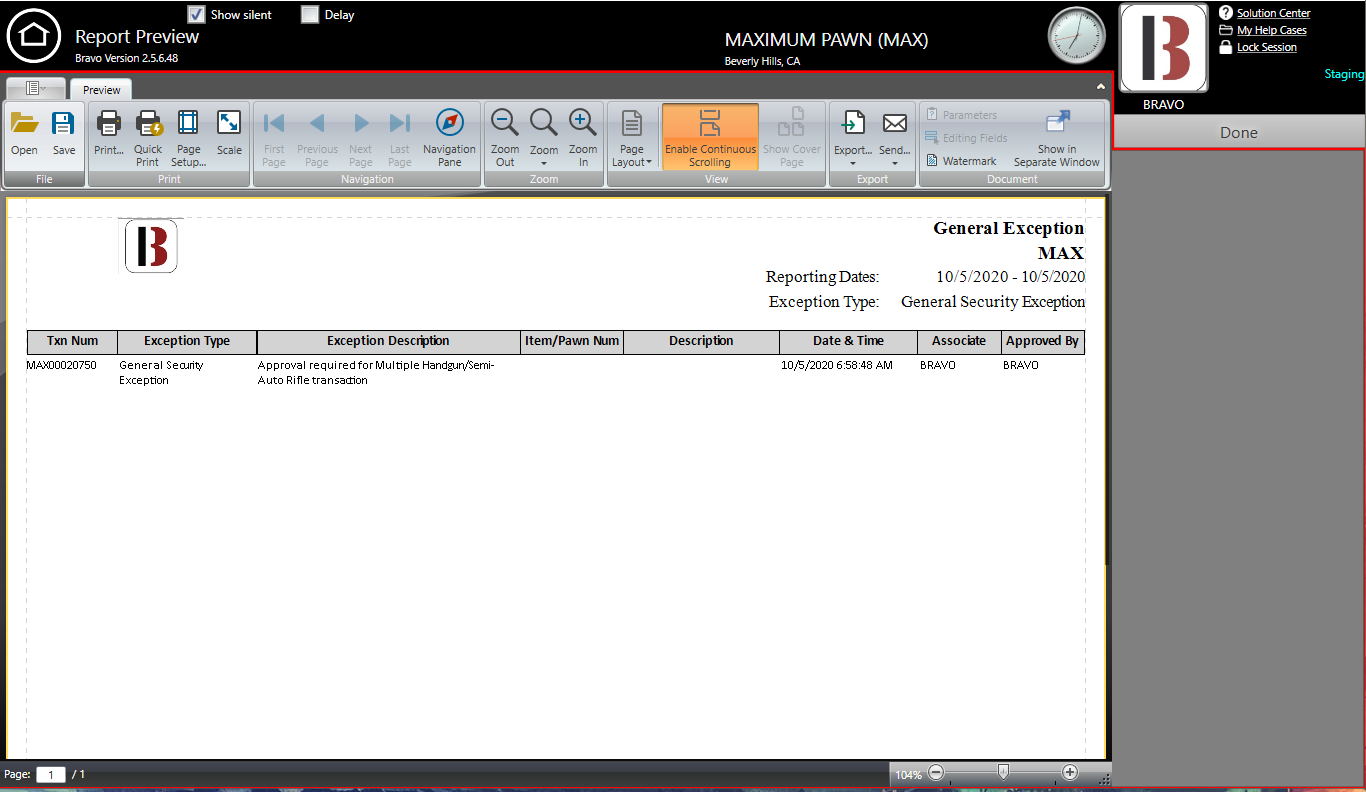Open My Help Cases link
The height and width of the screenshot is (792, 1366).
coord(1271,30)
